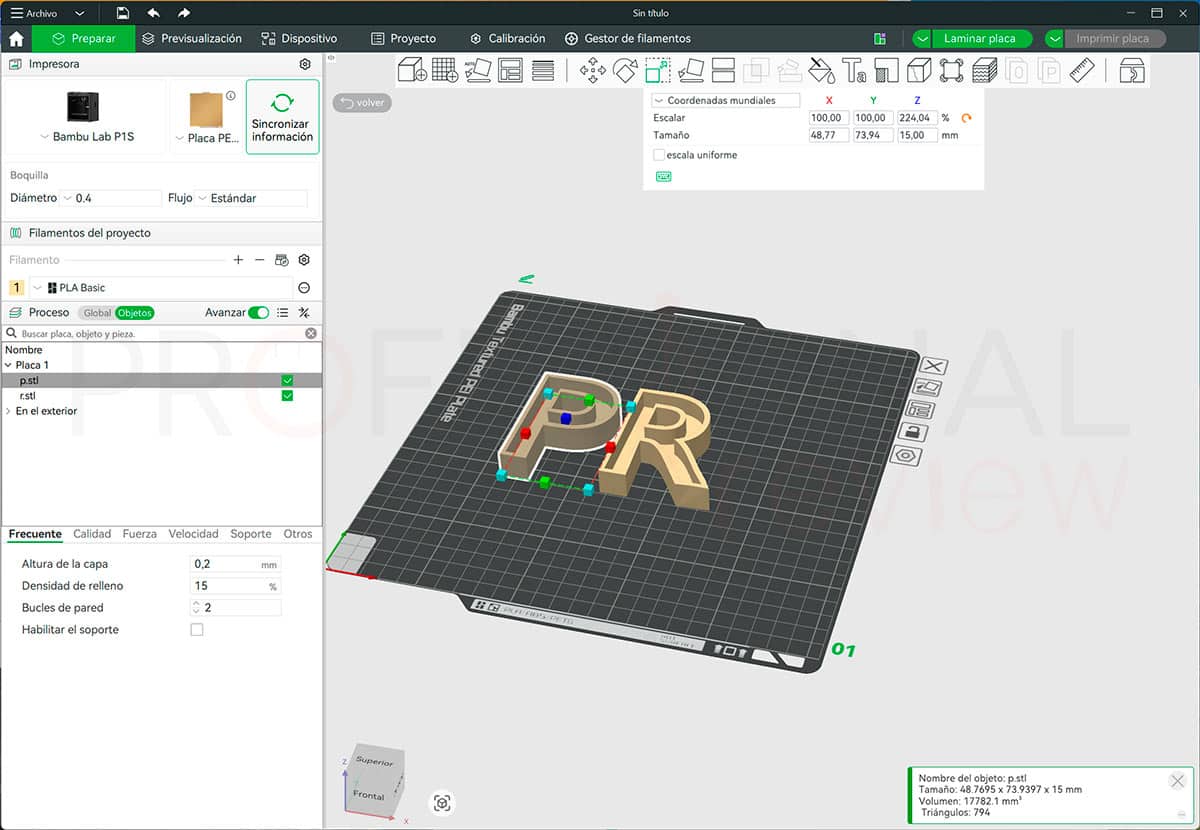1200x830 pixels.
Task: Add a filament with plus icon
Action: (238, 260)
